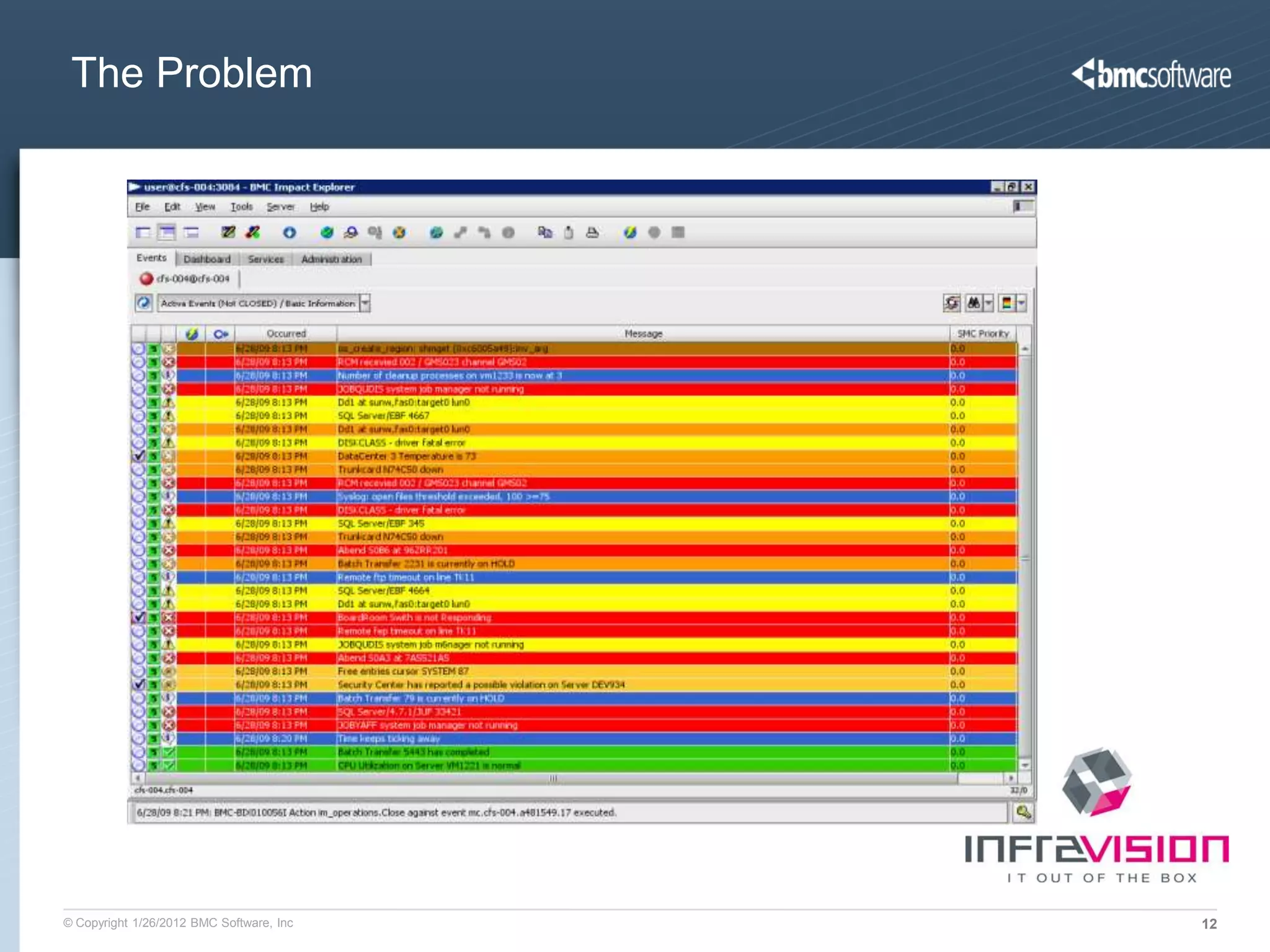Image resolution: width=1270 pixels, height=952 pixels.
Task: Open the severity color bars dropdown arrow
Action: pos(1021,303)
